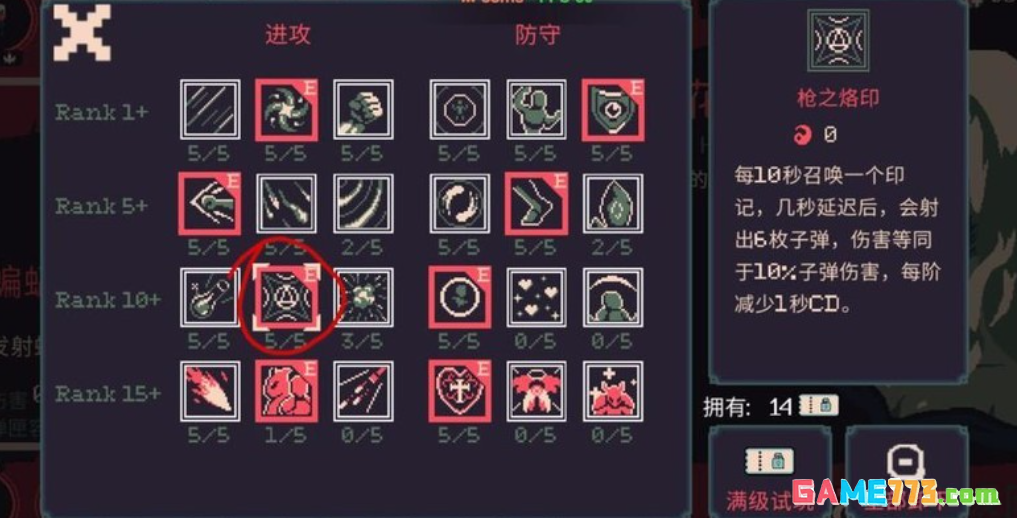Select the leaf flame rune at 2/5

coord(613,203)
